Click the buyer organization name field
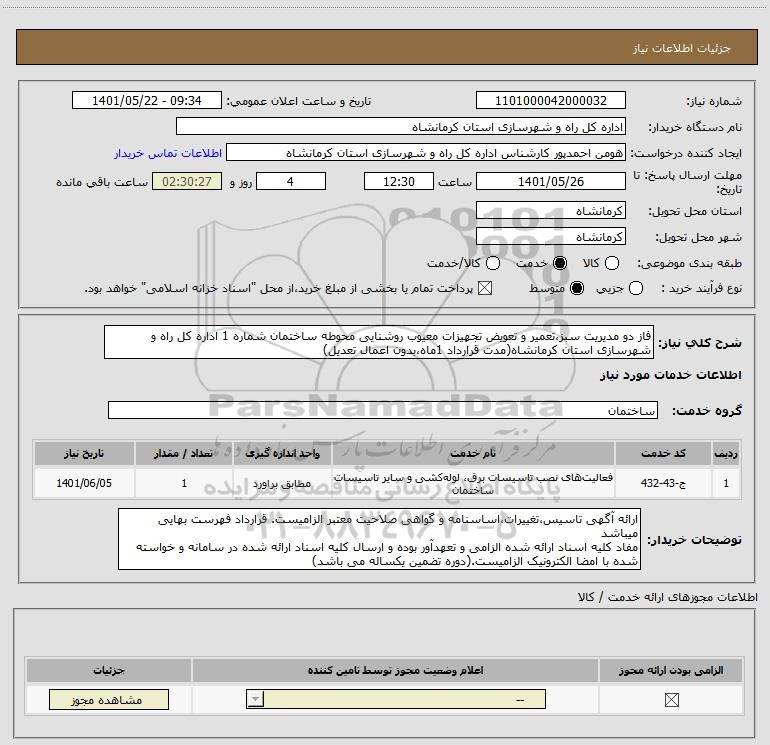 (401, 127)
